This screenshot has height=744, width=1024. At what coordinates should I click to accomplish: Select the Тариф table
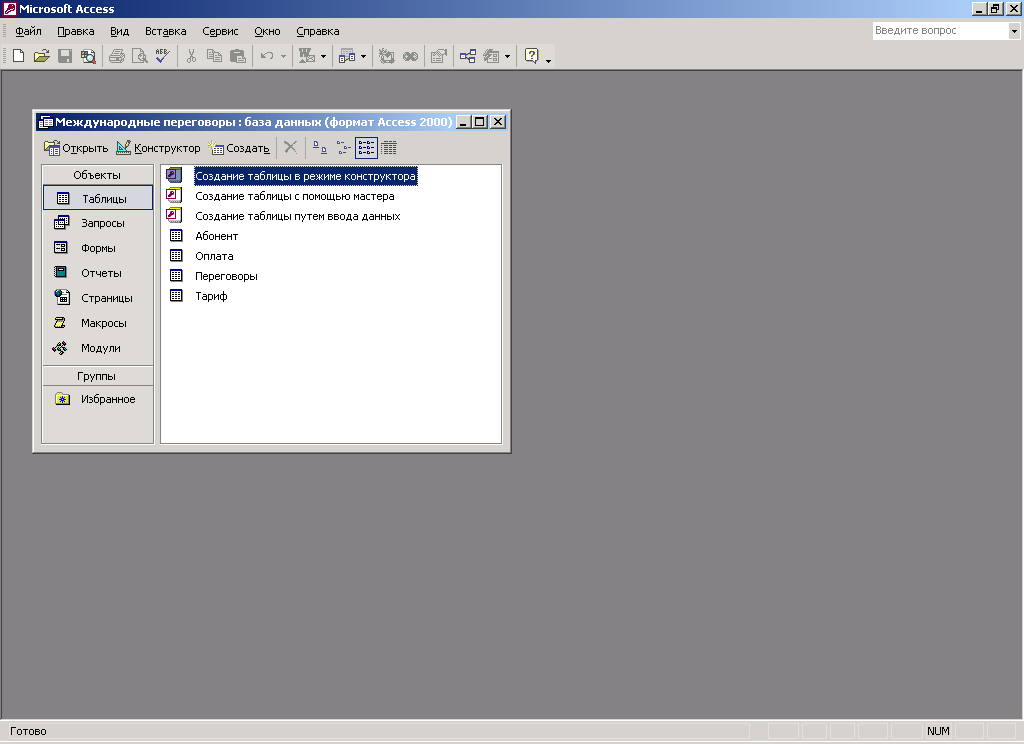(211, 296)
